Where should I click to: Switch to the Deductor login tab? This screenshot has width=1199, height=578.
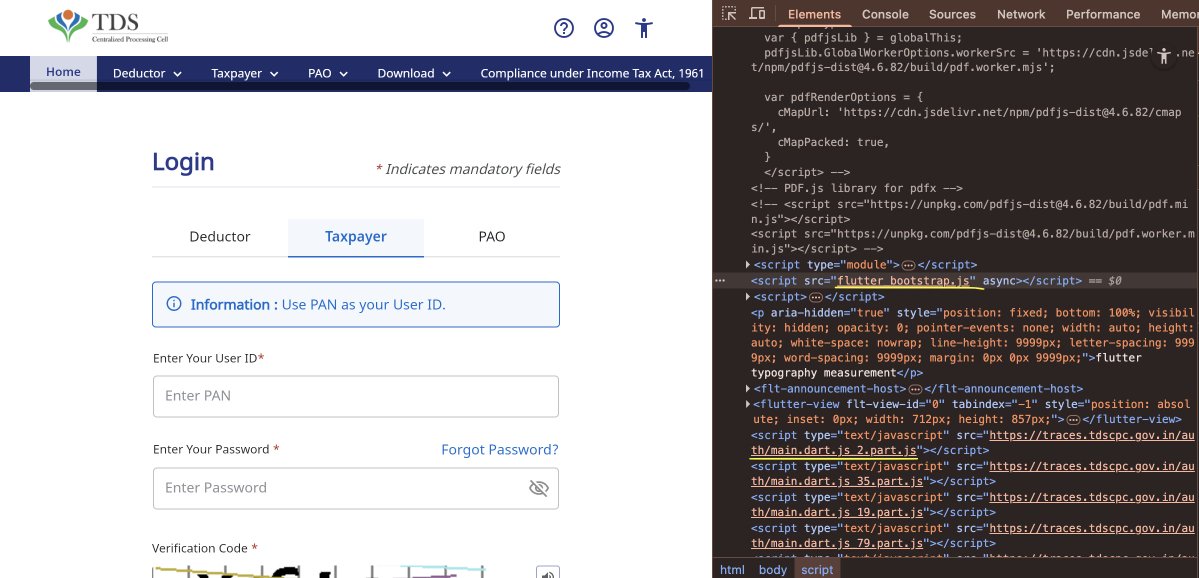point(220,237)
